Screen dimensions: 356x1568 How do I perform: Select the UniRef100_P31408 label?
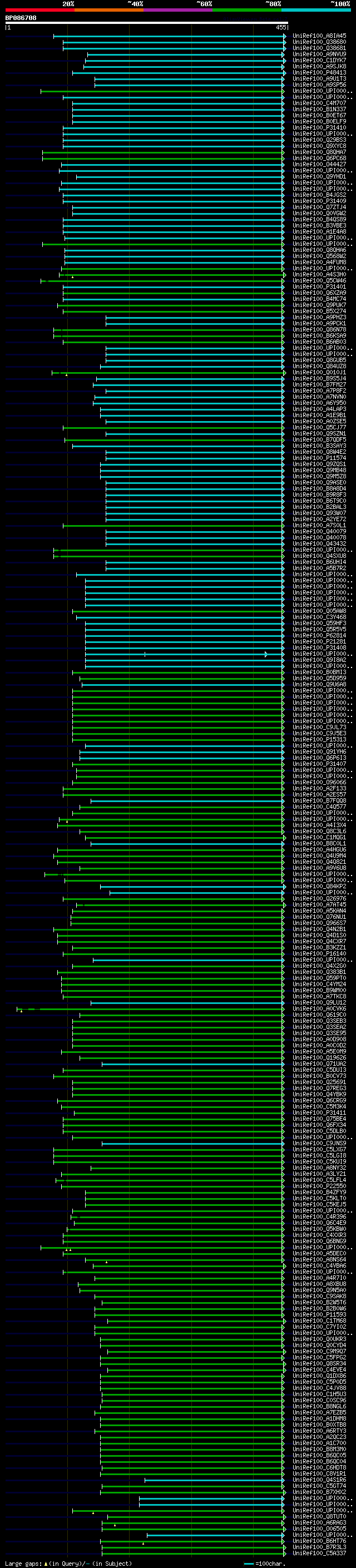point(319,647)
